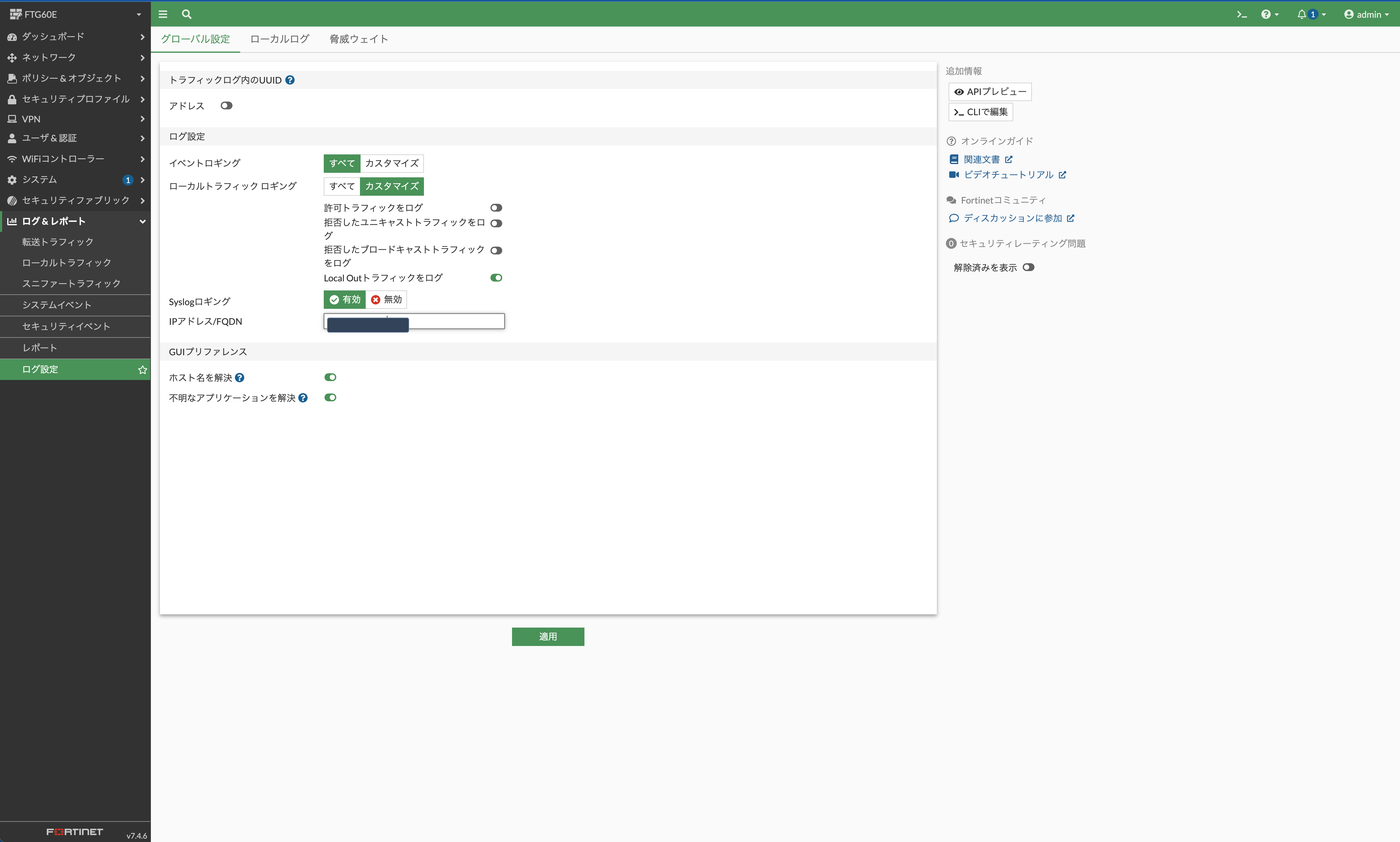
Task: Click the CLIで編集 button
Action: click(x=981, y=112)
